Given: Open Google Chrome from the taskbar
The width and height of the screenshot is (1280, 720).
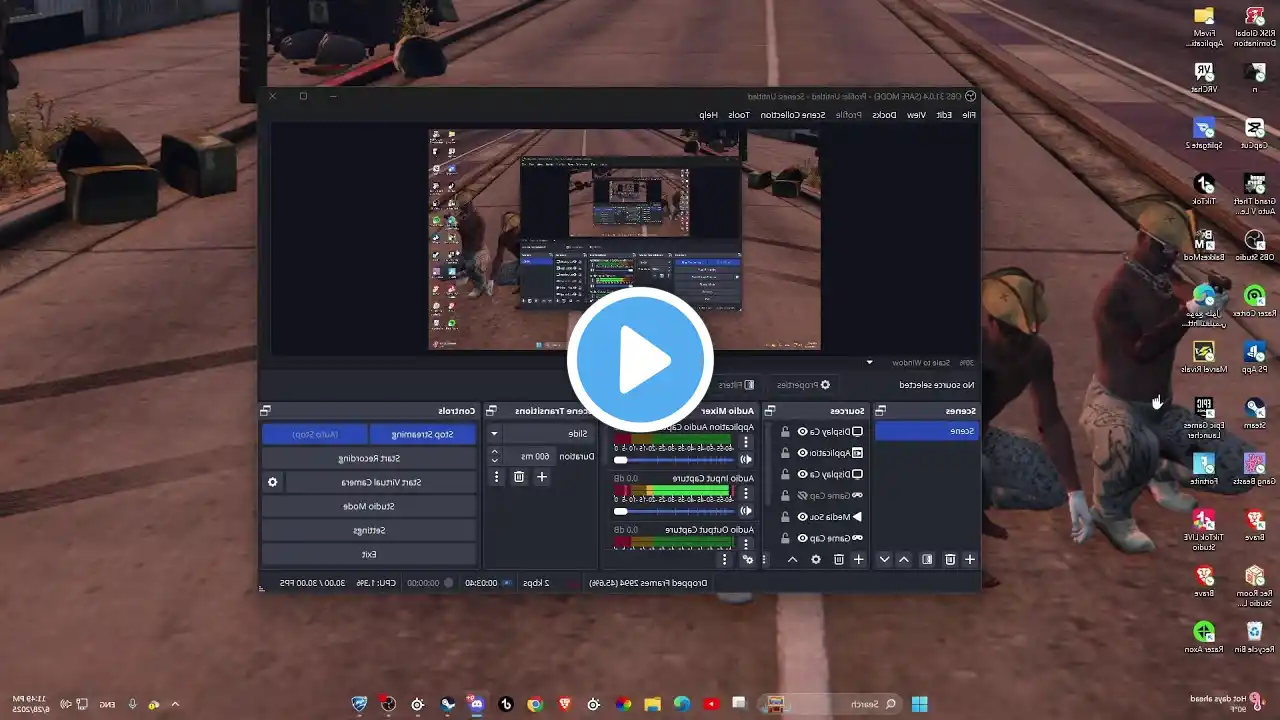Looking at the screenshot, I should [535, 704].
